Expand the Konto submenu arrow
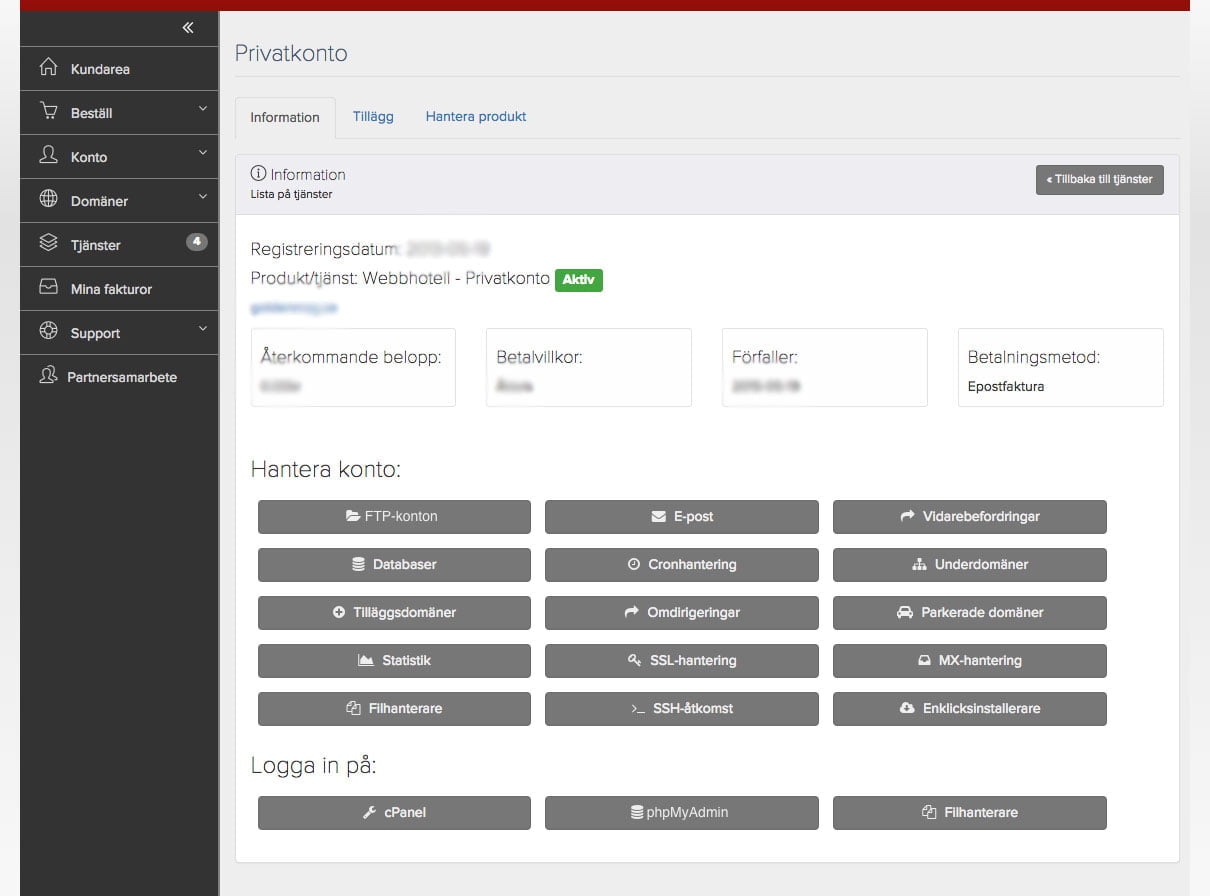The width and height of the screenshot is (1210, 896). (x=202, y=153)
